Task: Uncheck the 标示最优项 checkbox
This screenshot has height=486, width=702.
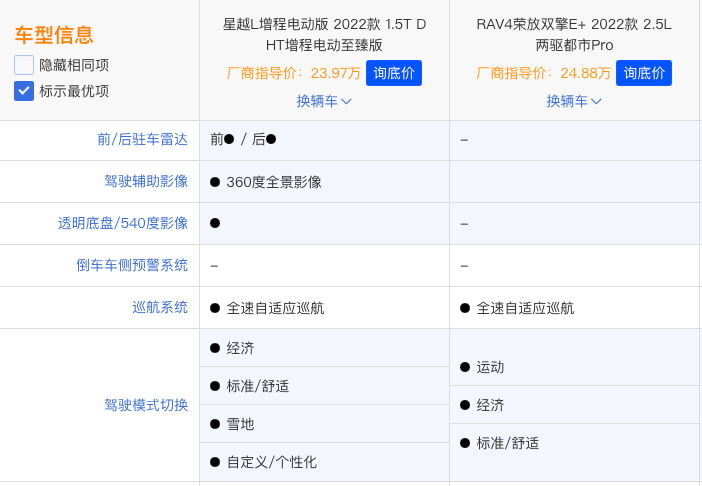Action: pos(24,91)
